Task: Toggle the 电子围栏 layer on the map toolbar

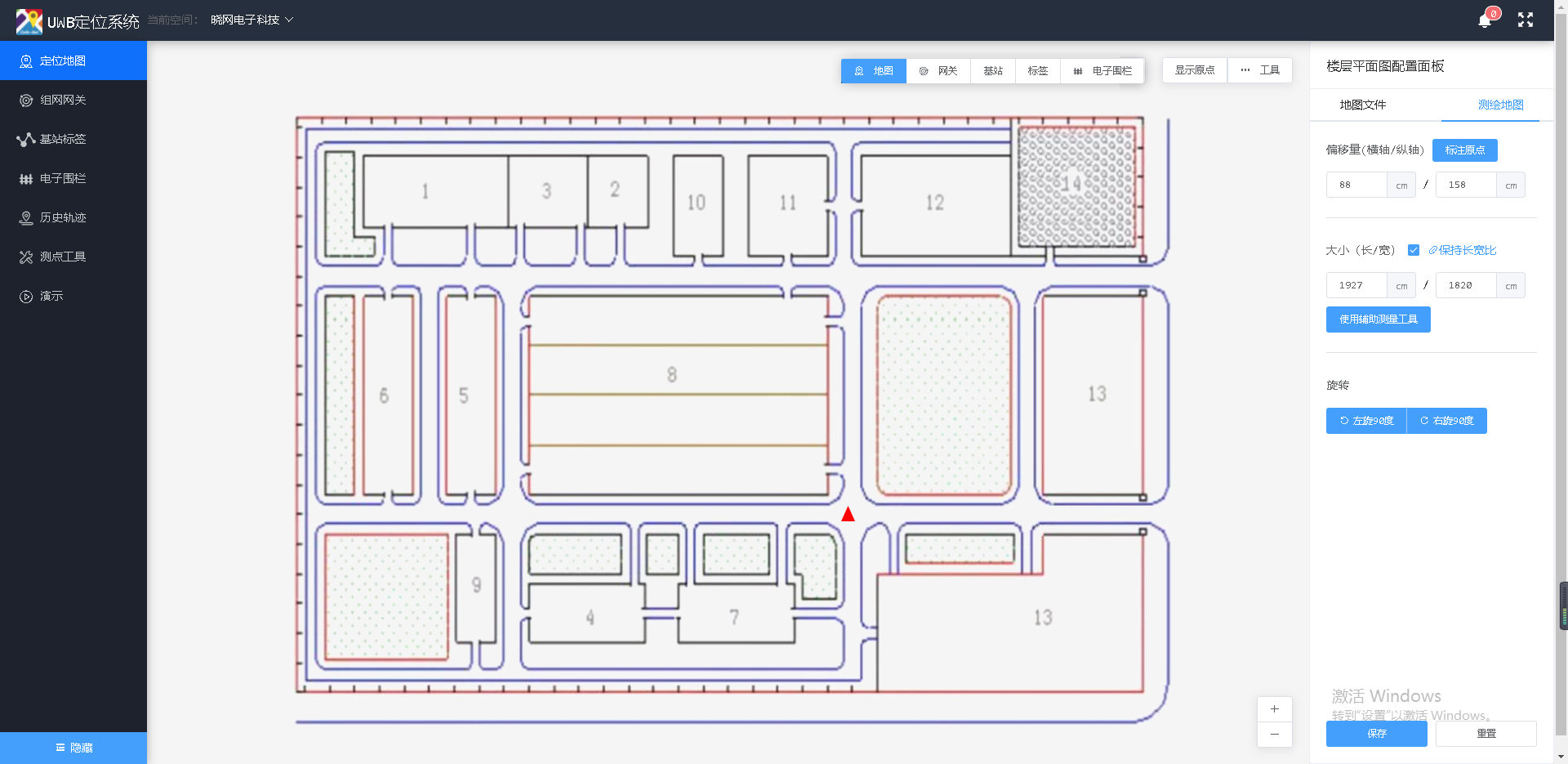Action: pyautogui.click(x=1102, y=71)
